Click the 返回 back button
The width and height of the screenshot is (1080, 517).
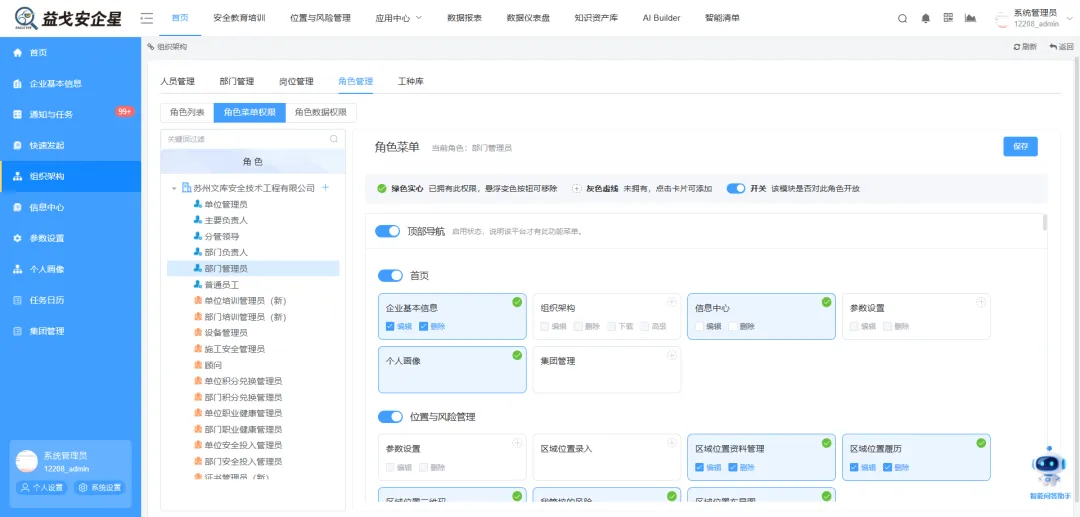[x=1061, y=47]
